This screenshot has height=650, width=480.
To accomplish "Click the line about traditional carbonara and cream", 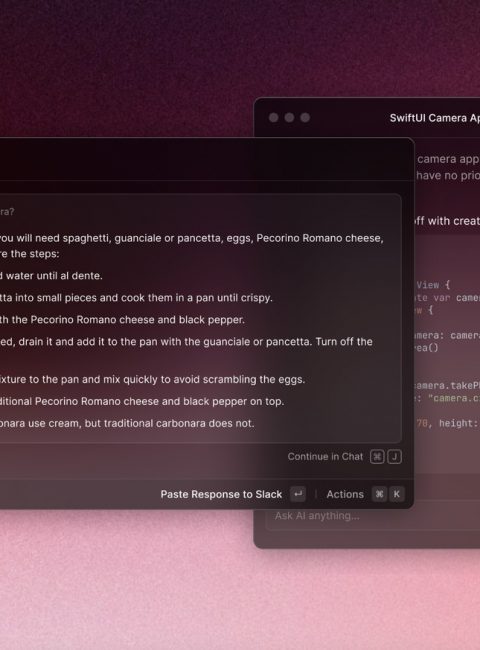I will click(127, 424).
